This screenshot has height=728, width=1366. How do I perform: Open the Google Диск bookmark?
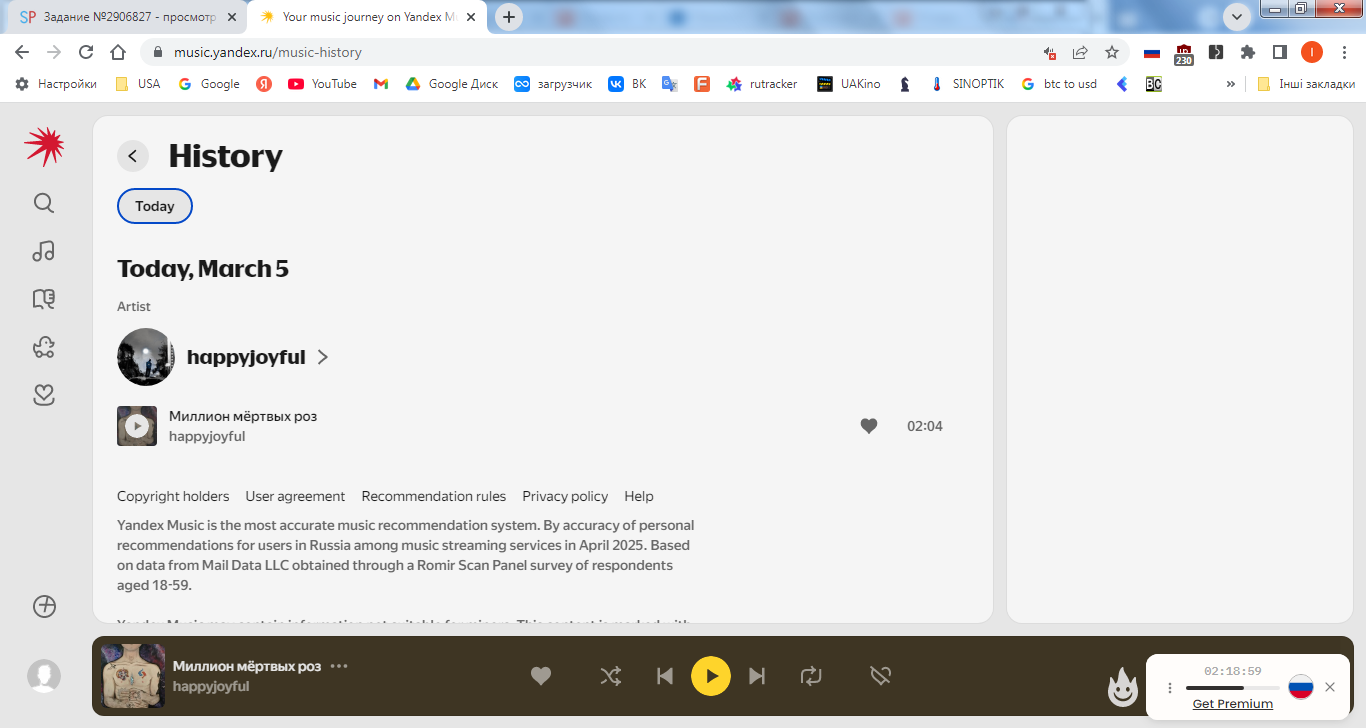tap(451, 84)
